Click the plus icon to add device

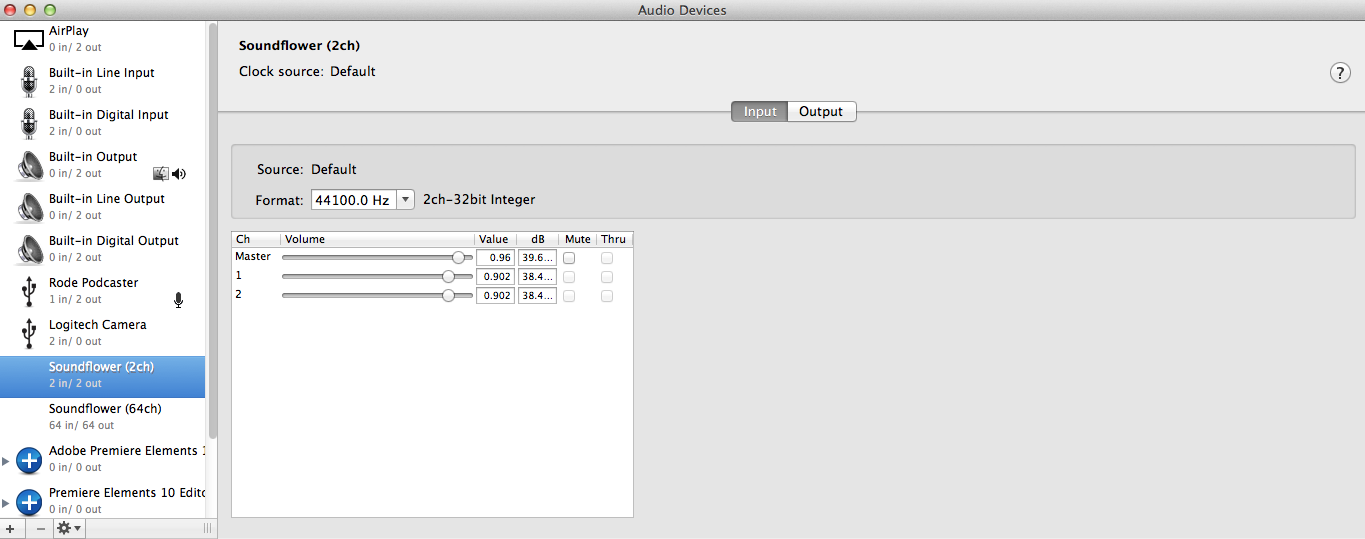(10, 528)
